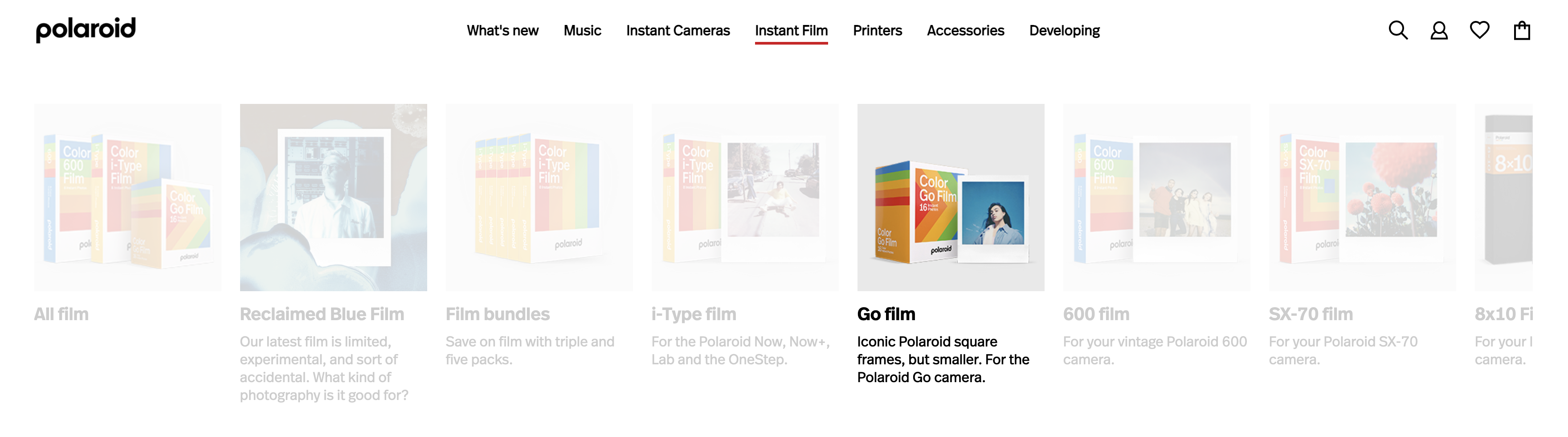Select the 600 film product image
The width and height of the screenshot is (1568, 437).
[1156, 197]
